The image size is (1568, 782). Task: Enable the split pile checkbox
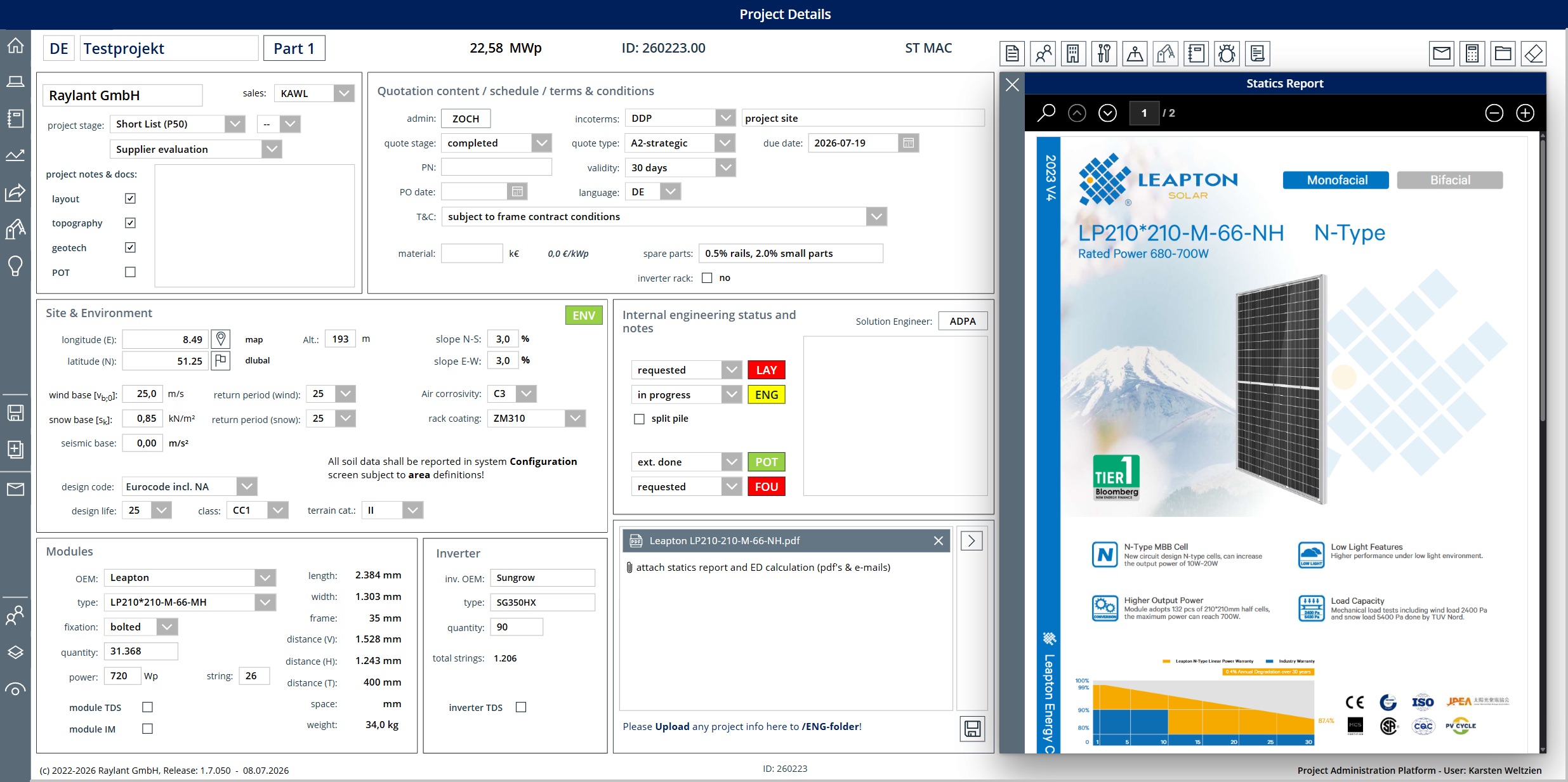coord(639,419)
